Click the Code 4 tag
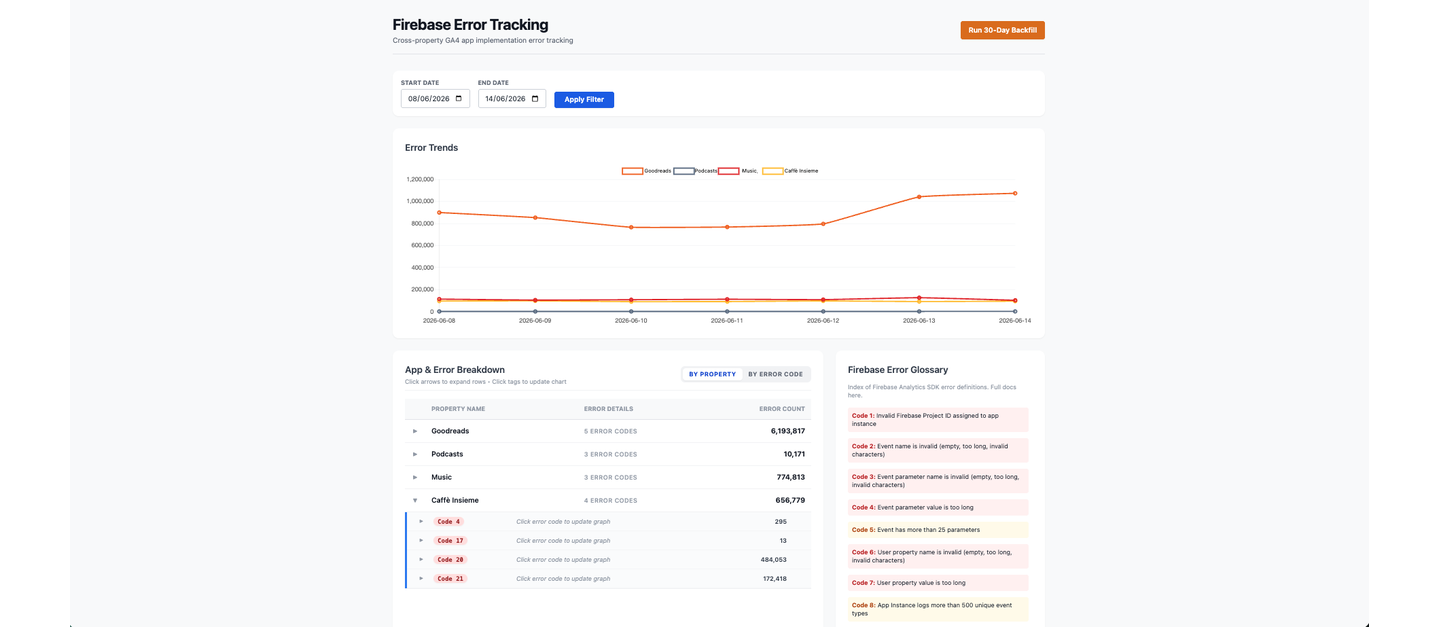 click(449, 521)
